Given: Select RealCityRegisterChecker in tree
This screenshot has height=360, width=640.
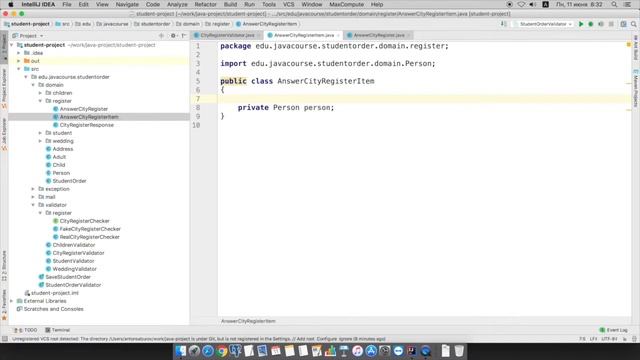Looking at the screenshot, I should click(x=86, y=237).
